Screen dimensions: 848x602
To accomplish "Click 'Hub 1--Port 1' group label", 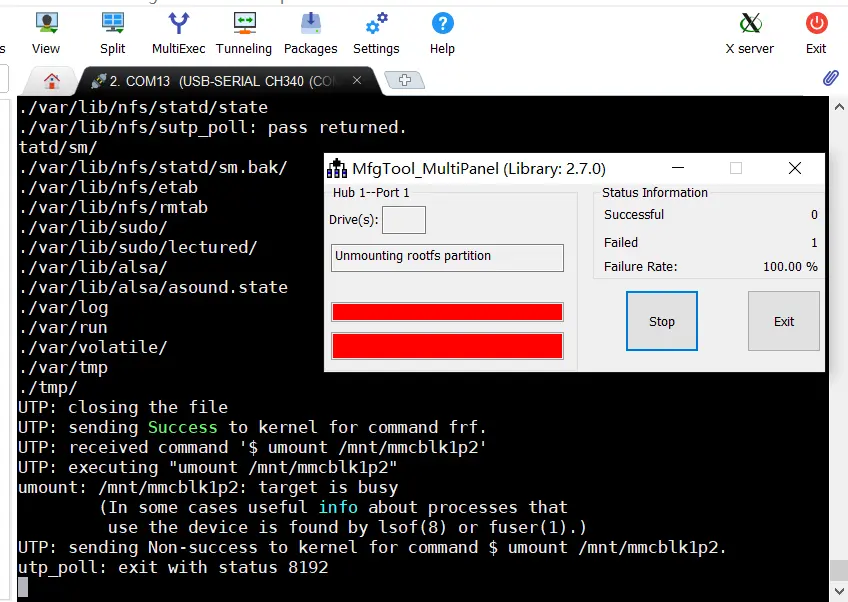I will [x=371, y=193].
